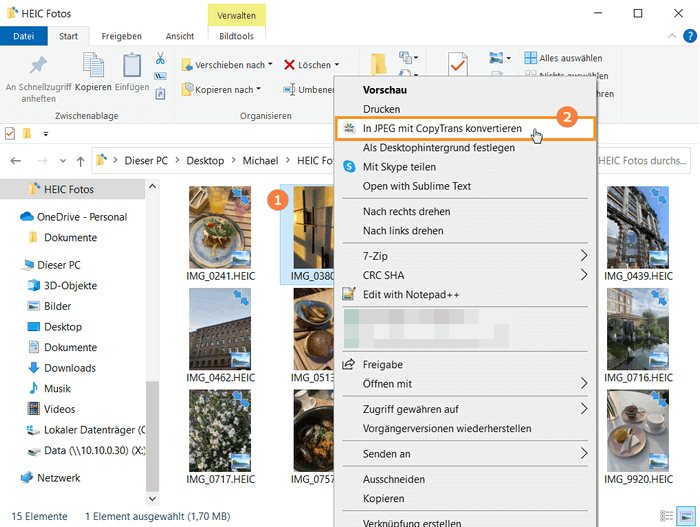Expand the Öffnen mit submenu
Viewport: 700px width, 527px height.
[x=465, y=384]
